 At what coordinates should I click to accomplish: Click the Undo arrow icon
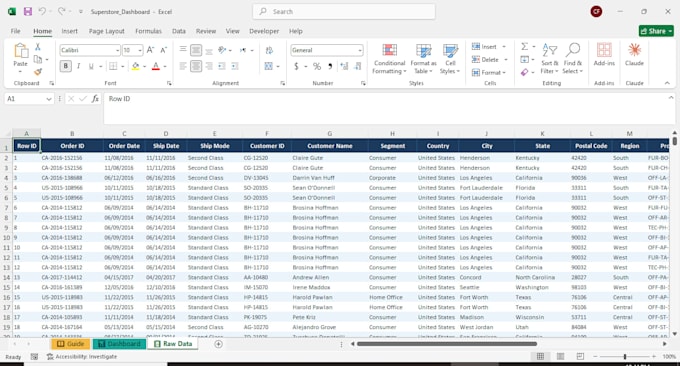coord(42,11)
